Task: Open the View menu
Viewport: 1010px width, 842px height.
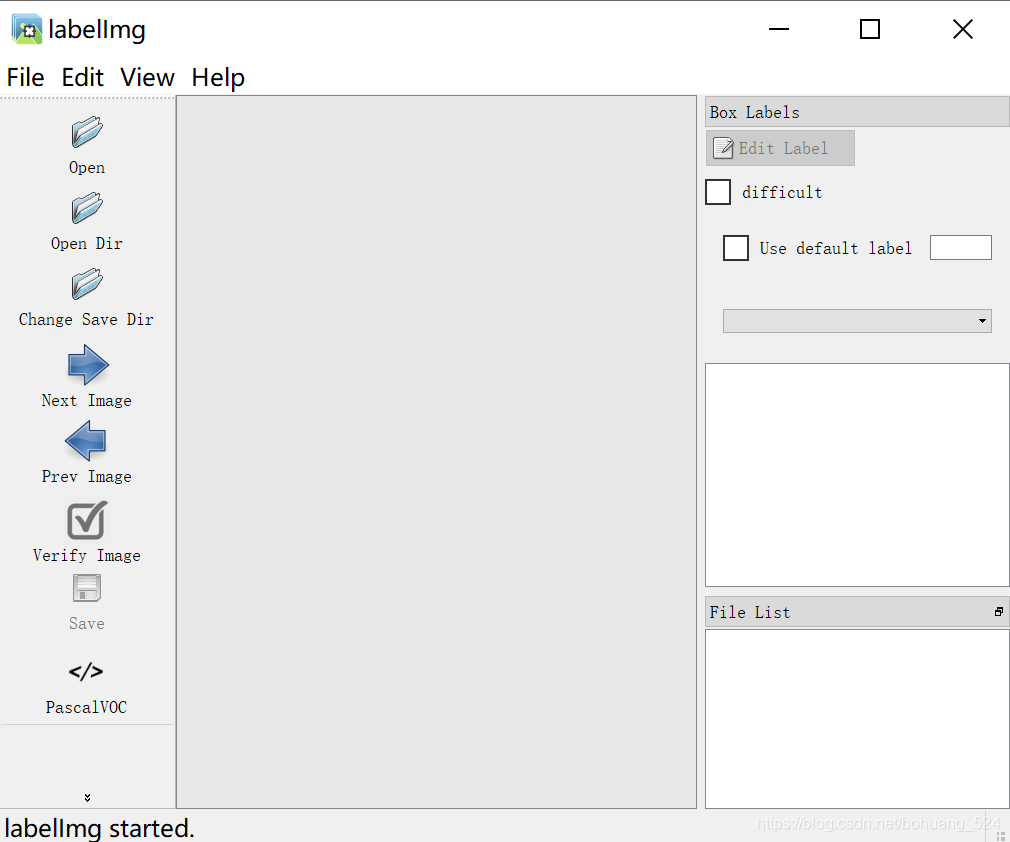Action: [147, 77]
